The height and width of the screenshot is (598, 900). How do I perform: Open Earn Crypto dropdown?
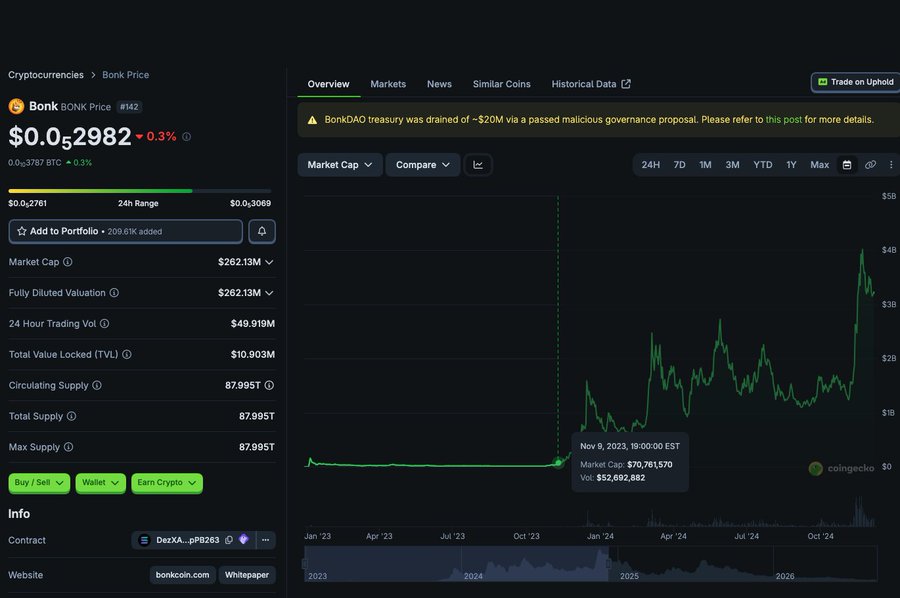coord(166,483)
